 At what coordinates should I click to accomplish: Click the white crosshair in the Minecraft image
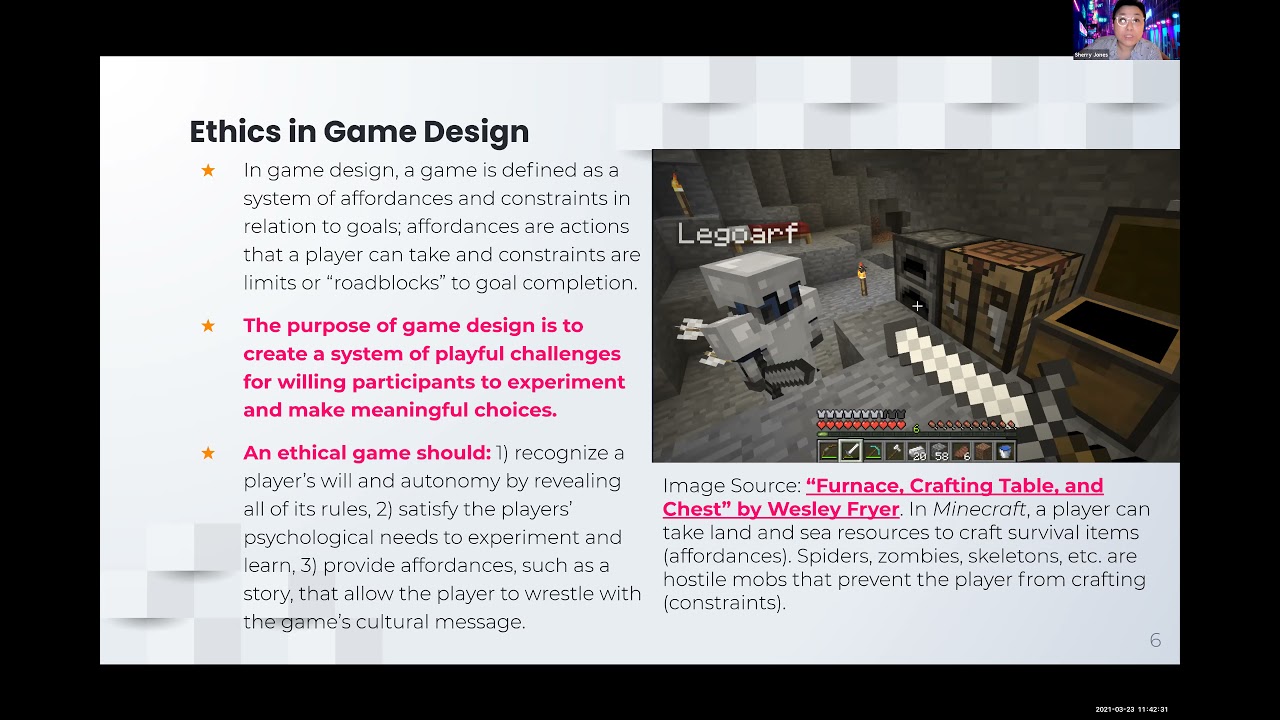coord(917,306)
